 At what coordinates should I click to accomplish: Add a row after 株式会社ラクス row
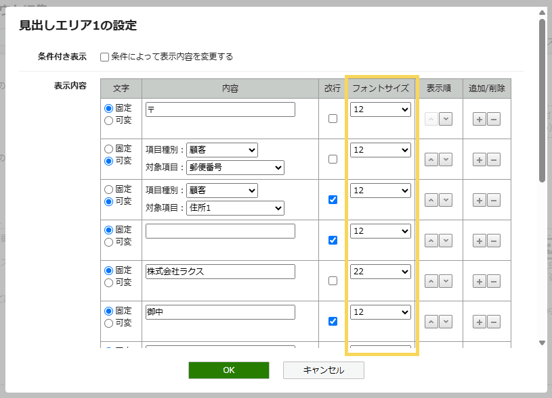479,281
